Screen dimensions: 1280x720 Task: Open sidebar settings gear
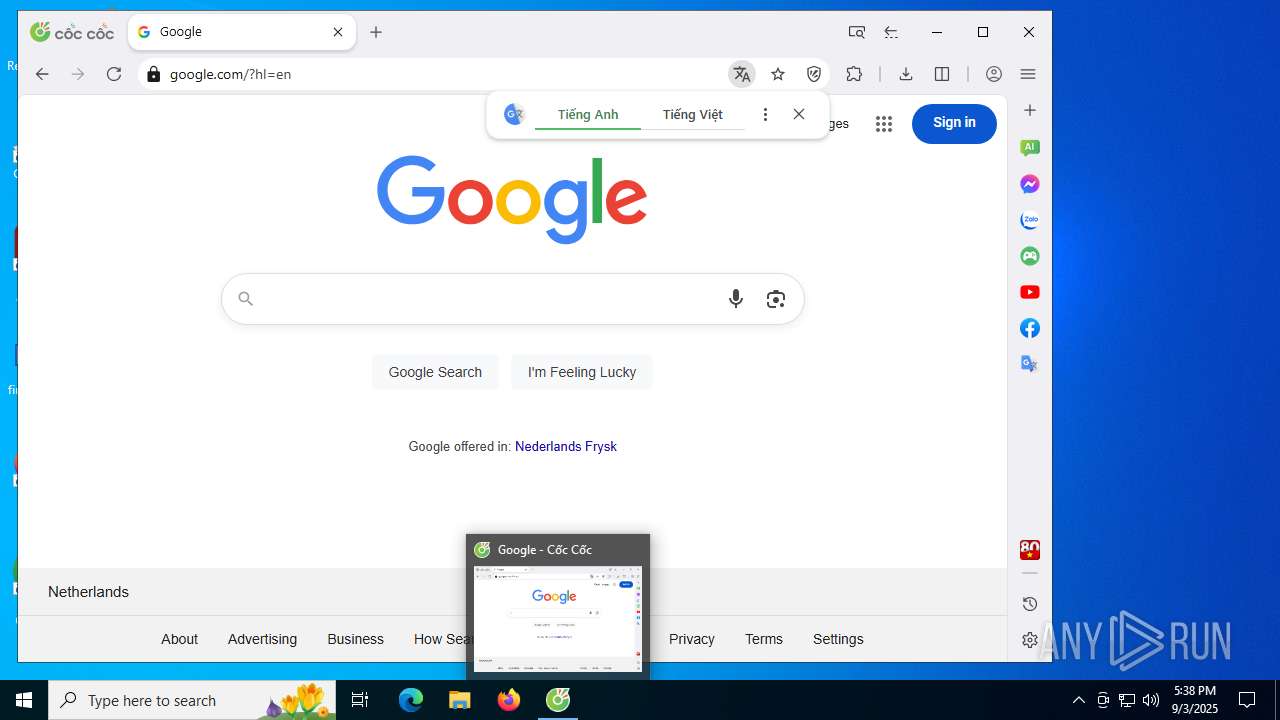(x=1030, y=640)
